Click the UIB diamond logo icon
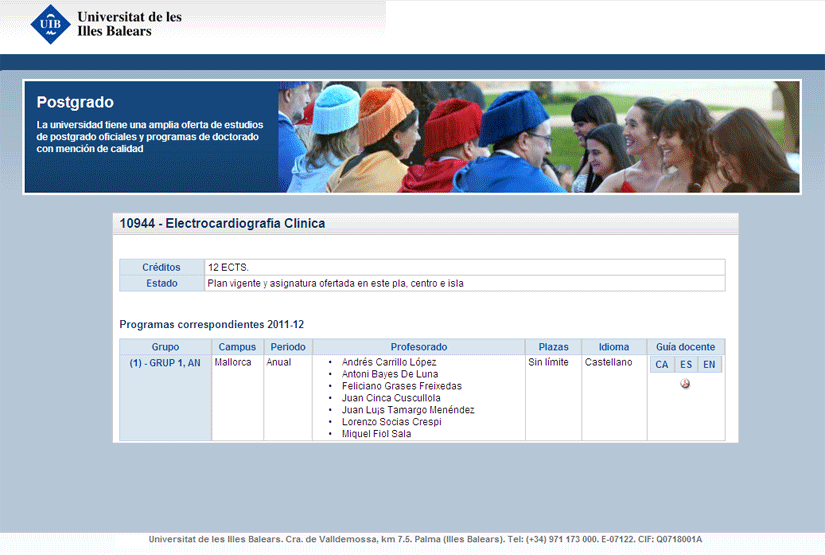 51,24
